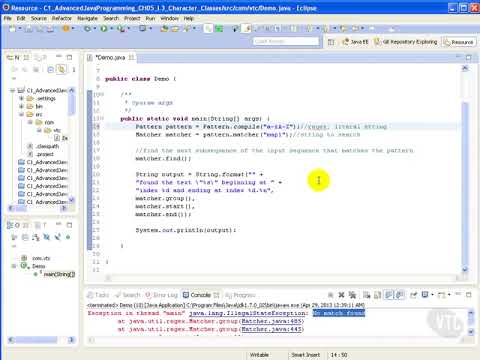Image resolution: width=480 pixels, height=360 pixels.
Task: Click the Debug bug icon
Action: pos(87,29)
